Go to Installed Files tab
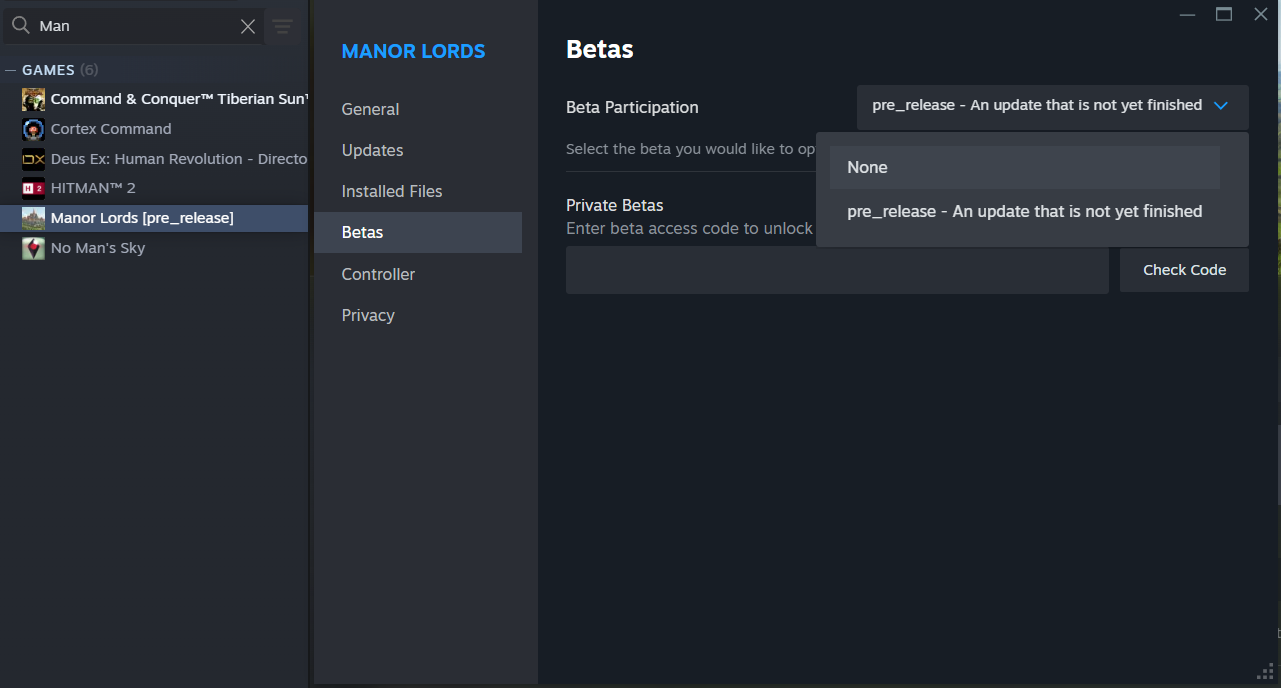Screen dimensions: 1281x688 391,191
